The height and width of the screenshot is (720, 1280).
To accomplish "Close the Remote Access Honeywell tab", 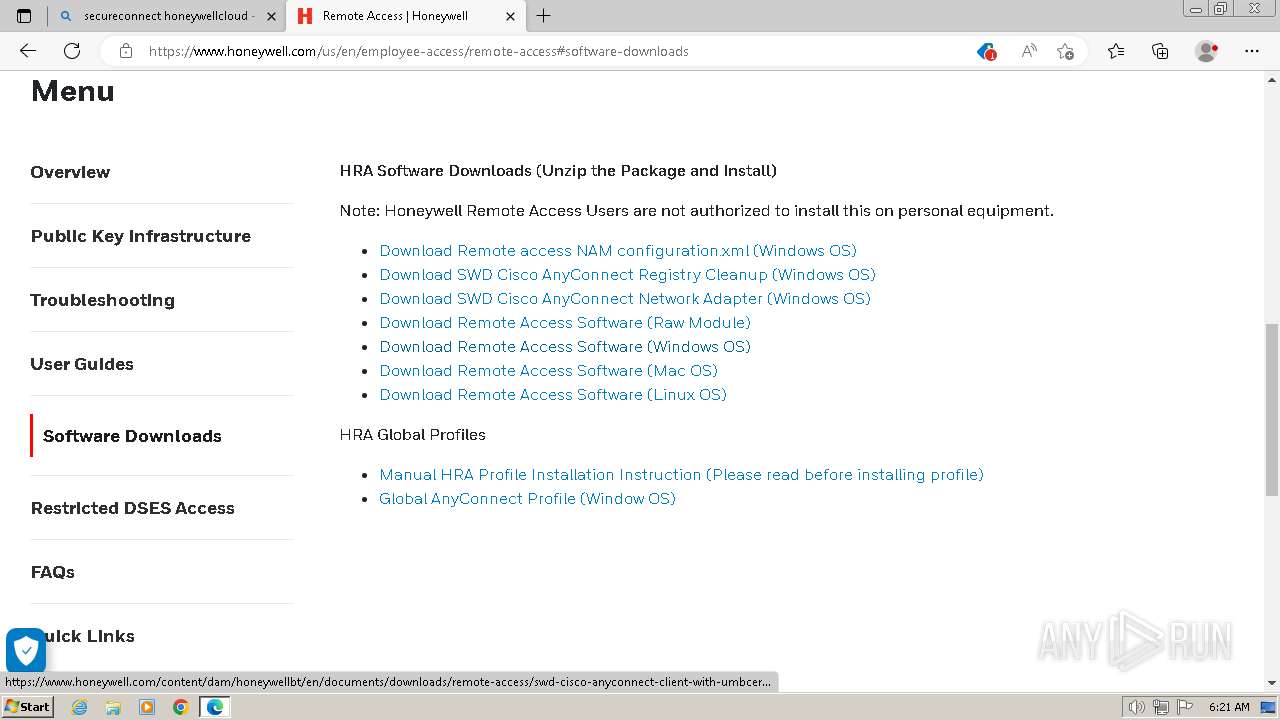I will (510, 16).
